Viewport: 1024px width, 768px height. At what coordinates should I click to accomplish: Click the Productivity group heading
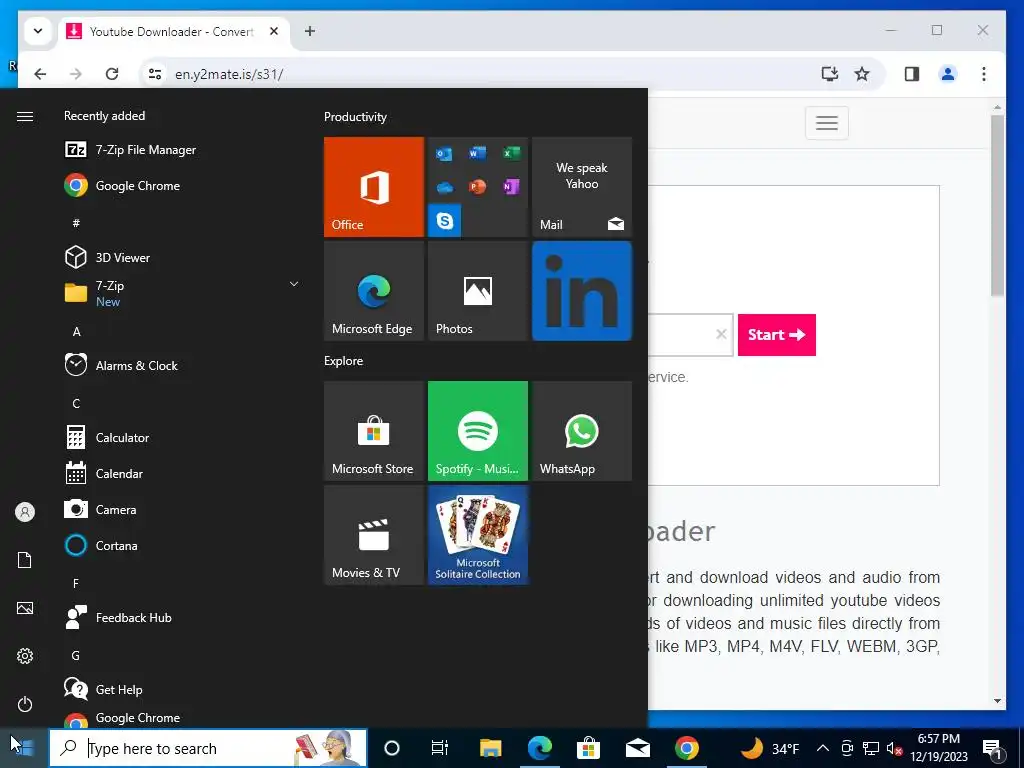click(x=355, y=117)
